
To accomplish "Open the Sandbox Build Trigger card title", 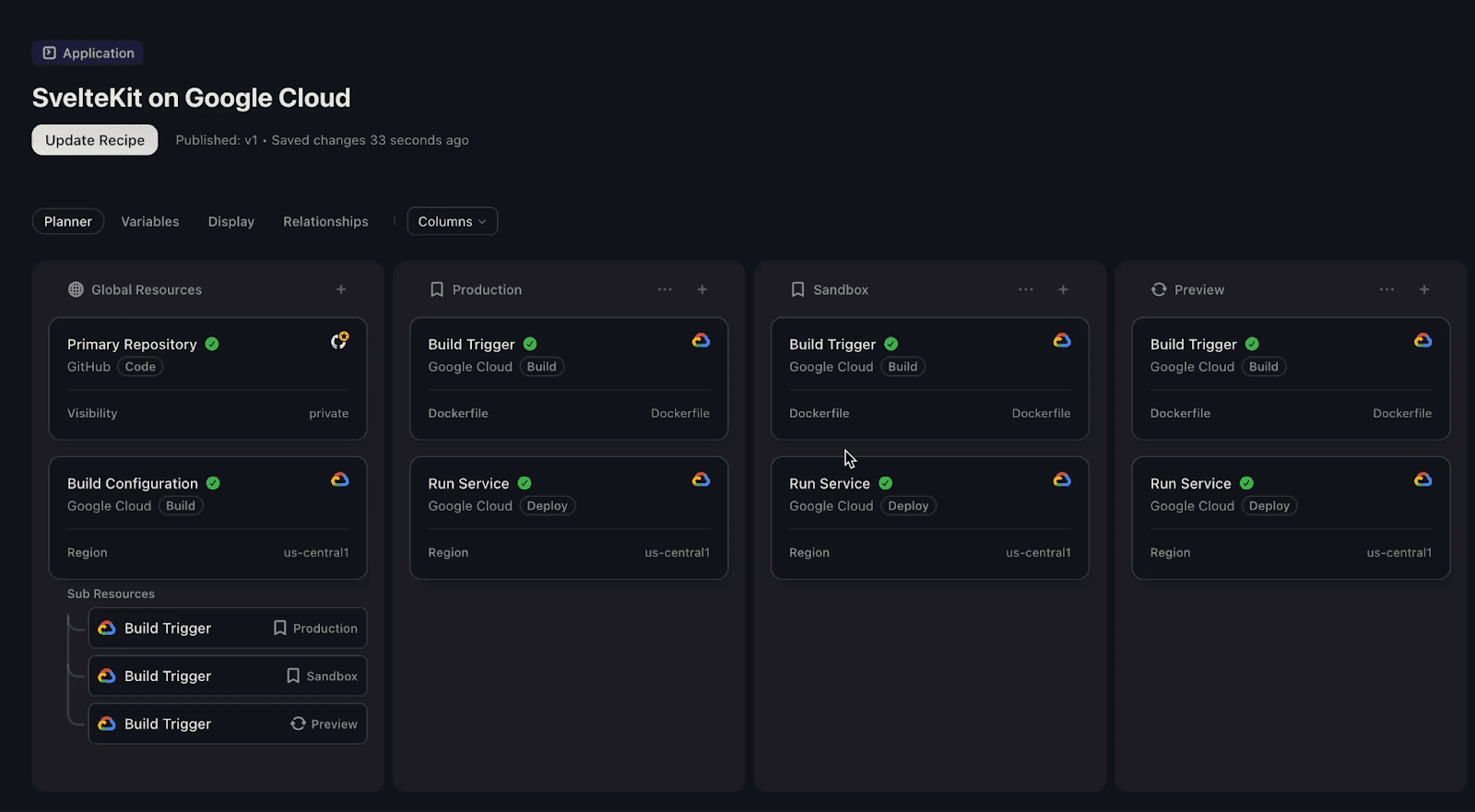I will [x=832, y=344].
